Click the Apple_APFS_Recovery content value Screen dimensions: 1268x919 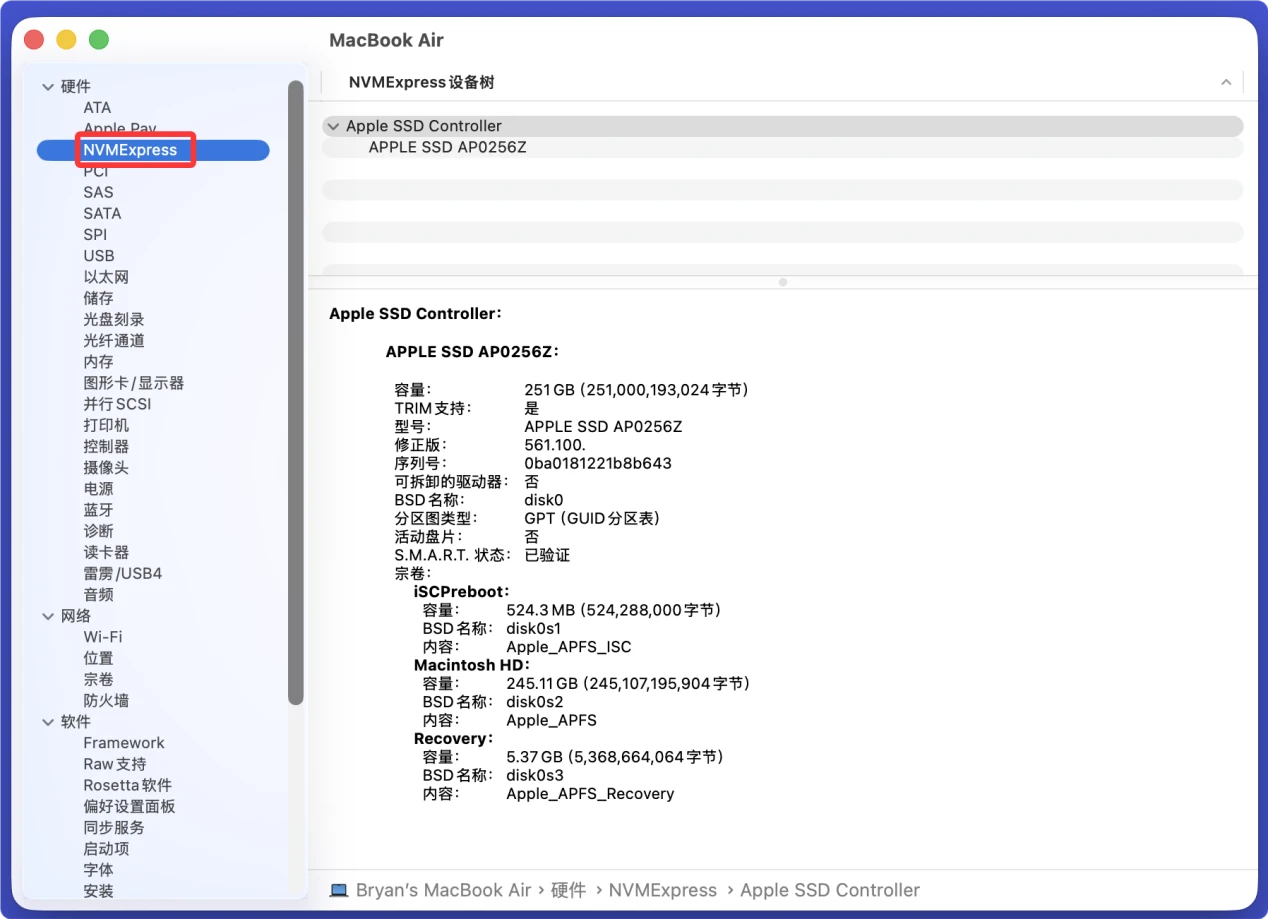(590, 794)
